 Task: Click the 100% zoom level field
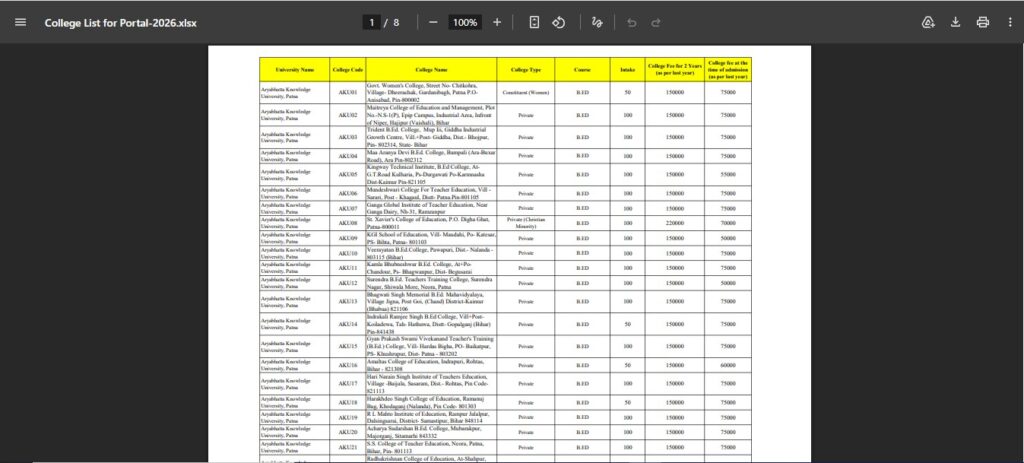pos(465,22)
